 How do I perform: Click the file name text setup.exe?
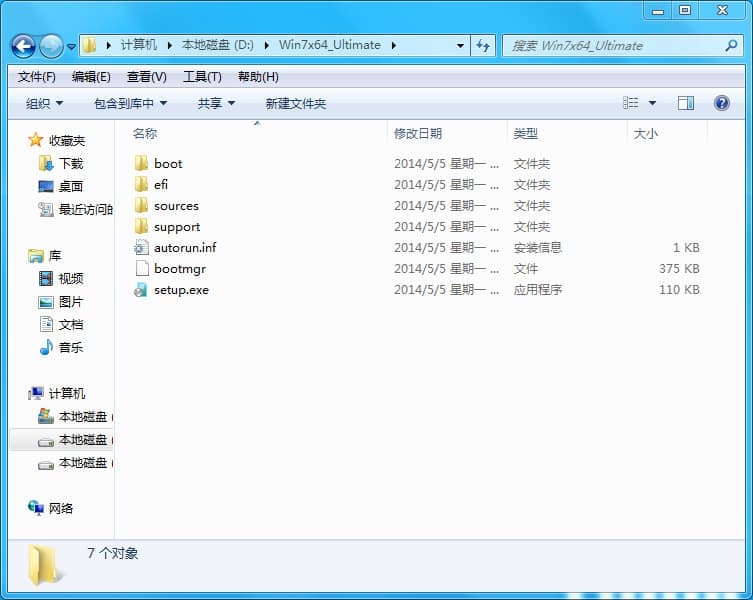coord(182,290)
